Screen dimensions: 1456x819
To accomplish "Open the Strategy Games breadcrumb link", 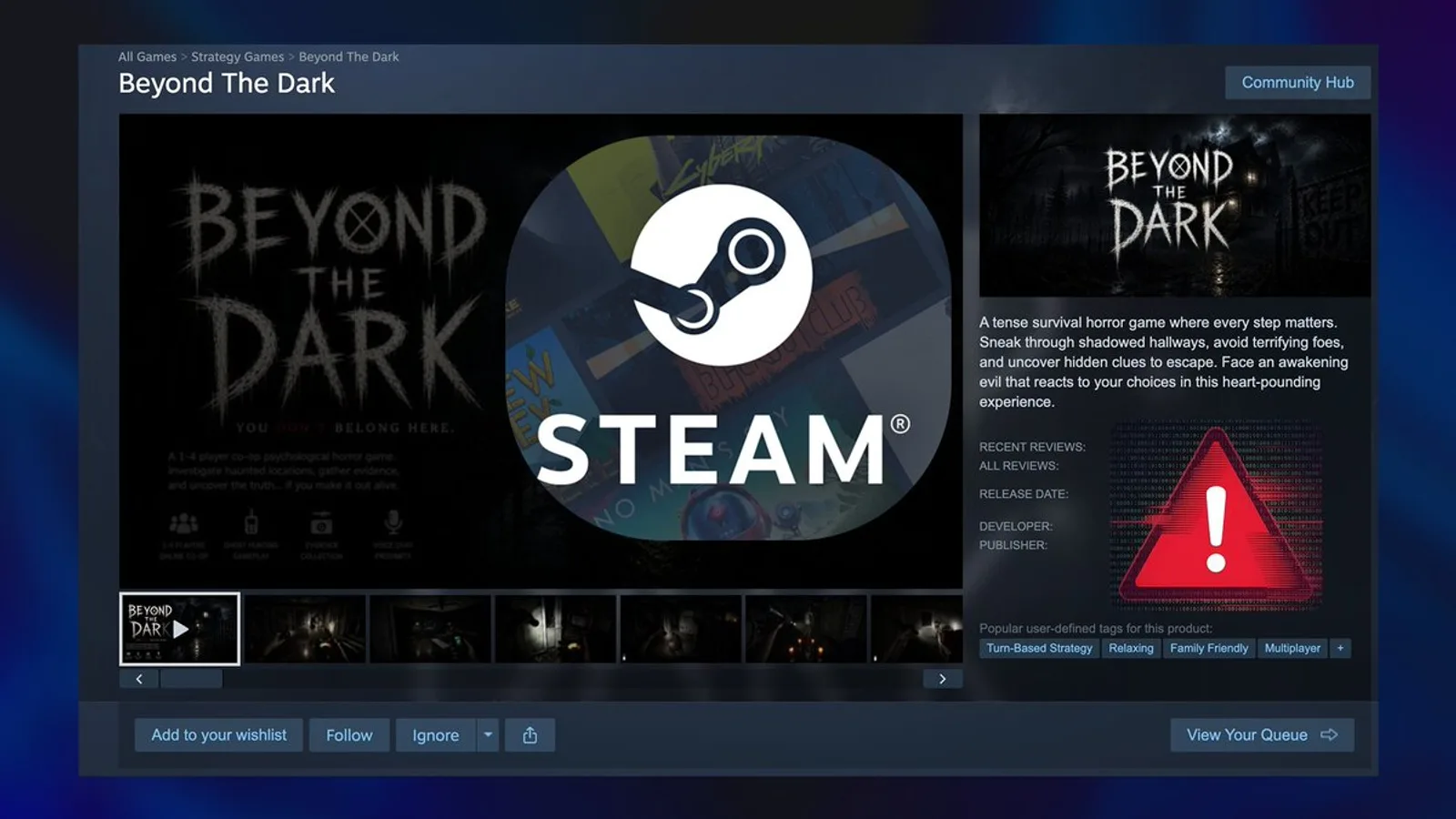I will (238, 56).
